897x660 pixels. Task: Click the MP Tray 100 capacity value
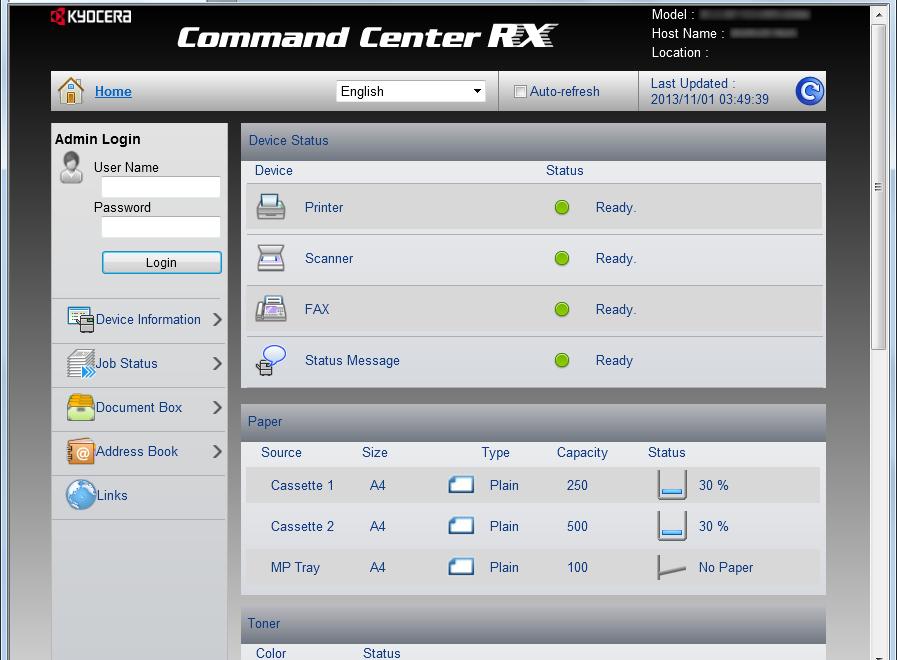(x=577, y=567)
